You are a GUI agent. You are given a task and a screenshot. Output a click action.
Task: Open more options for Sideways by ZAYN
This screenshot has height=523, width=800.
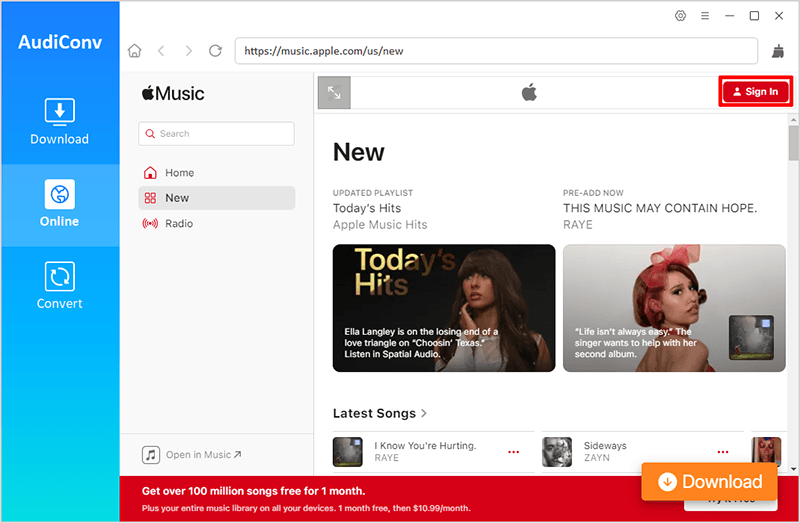tap(723, 452)
